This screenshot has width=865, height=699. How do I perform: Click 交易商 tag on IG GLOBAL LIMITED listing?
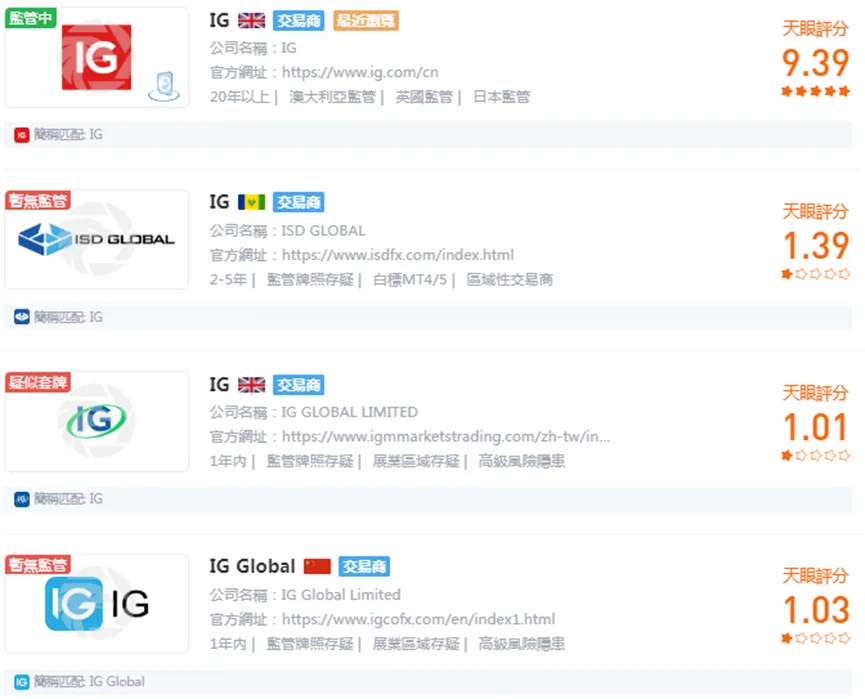click(298, 385)
